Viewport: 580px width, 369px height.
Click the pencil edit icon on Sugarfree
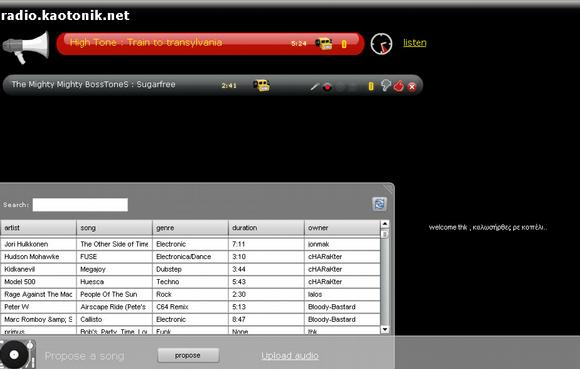coord(314,87)
